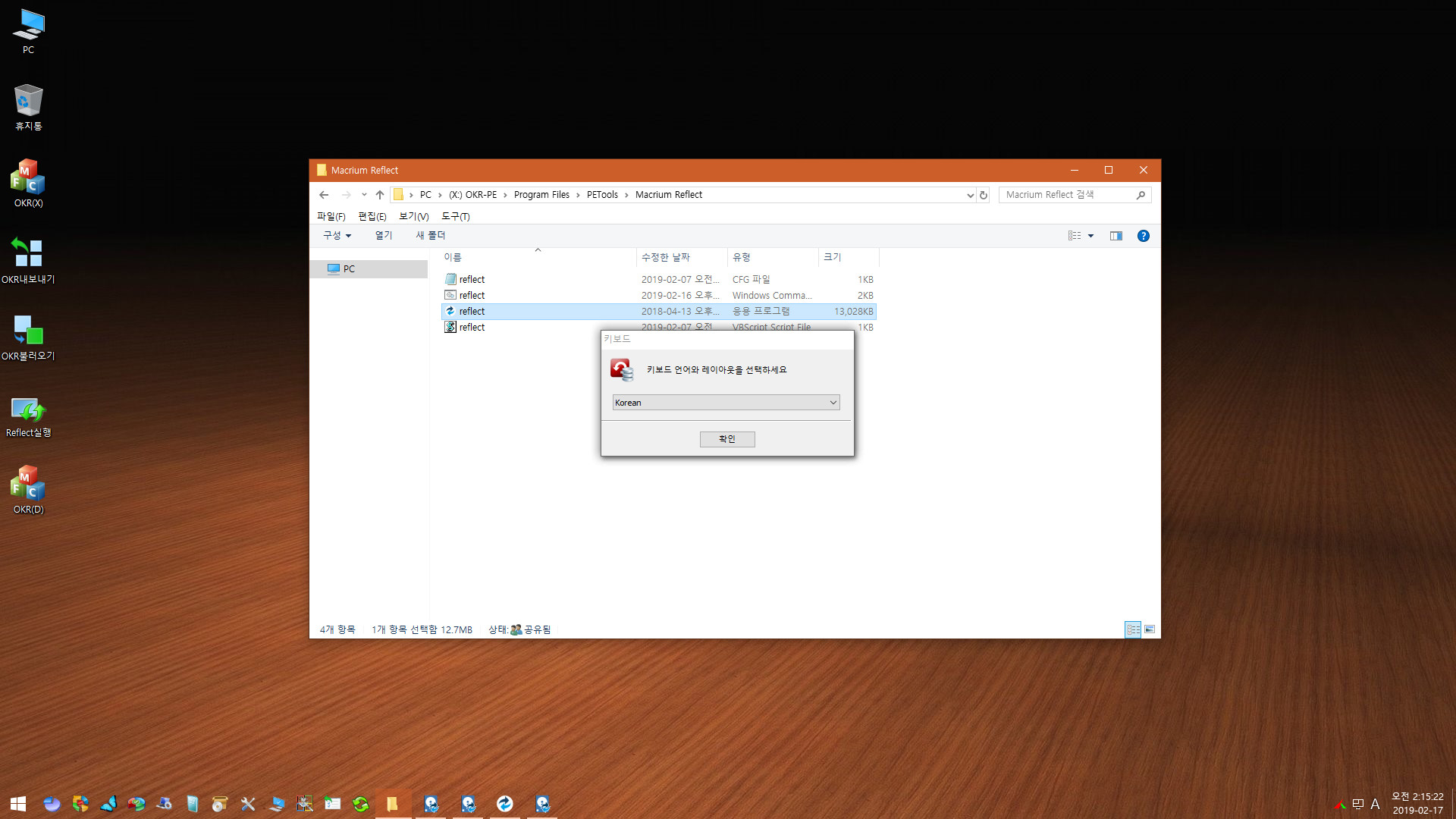Select the OKR내보내기 desktop shortcut
Screen dimensions: 1456x819
28,260
